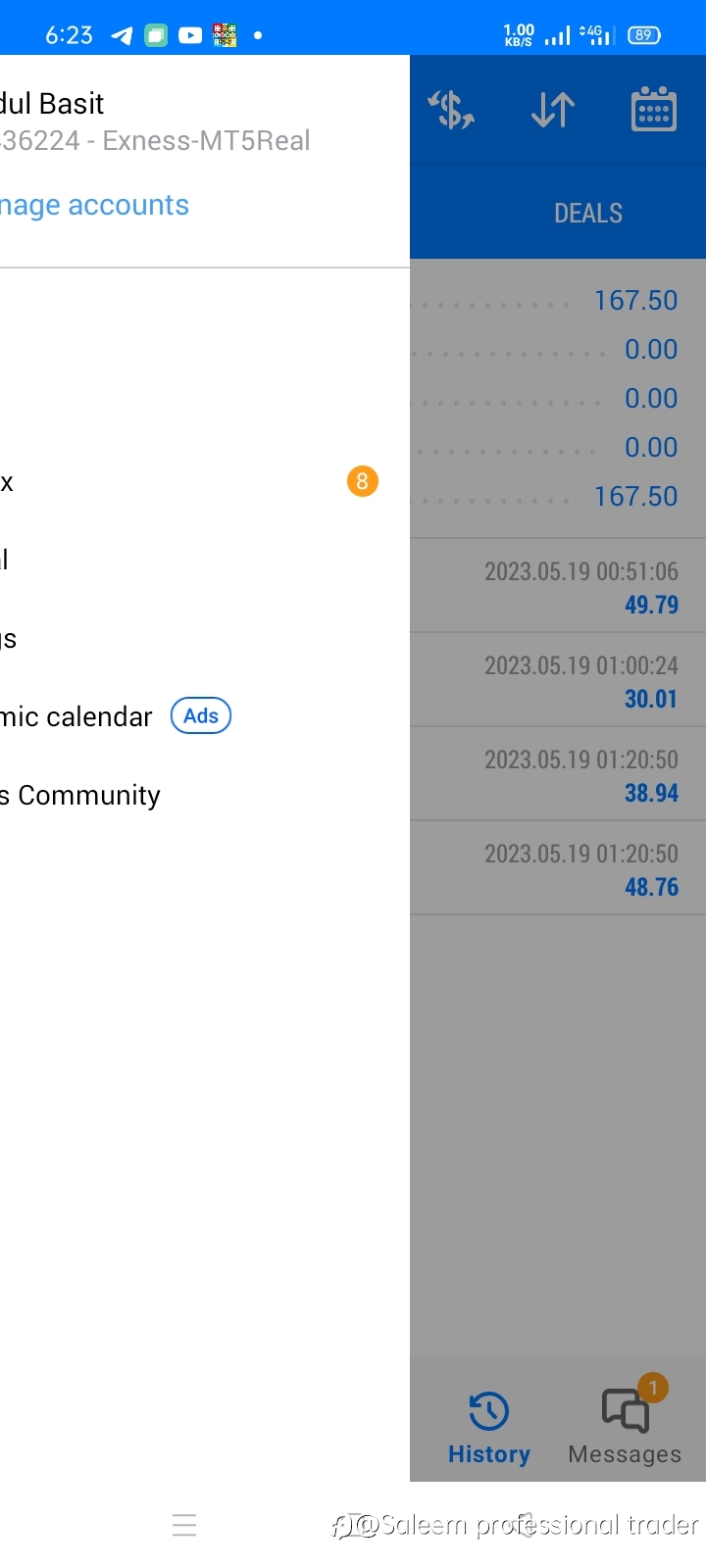Tap the Android recent apps menu icon
Image resolution: width=706 pixels, height=1568 pixels.
coord(184,1525)
